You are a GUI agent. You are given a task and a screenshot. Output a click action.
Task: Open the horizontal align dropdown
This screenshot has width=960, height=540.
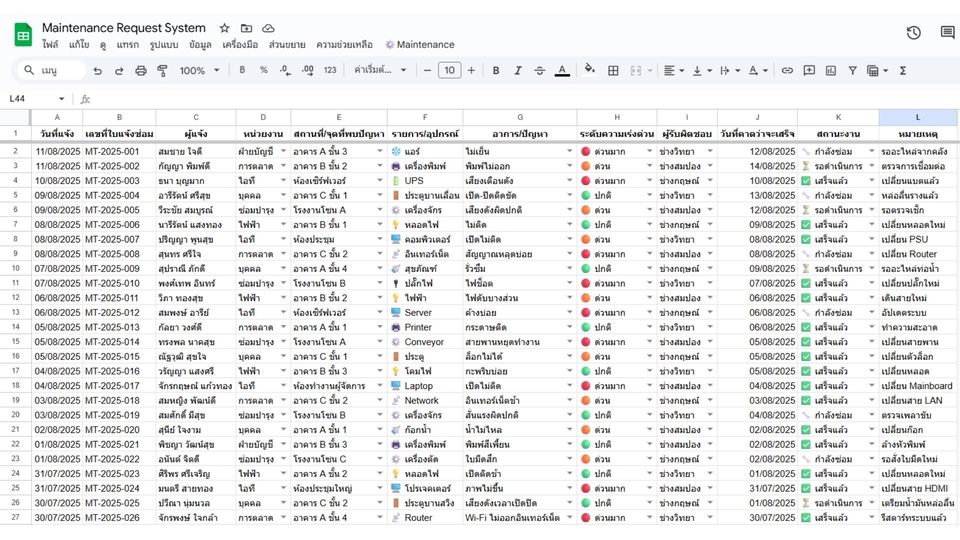coord(674,70)
